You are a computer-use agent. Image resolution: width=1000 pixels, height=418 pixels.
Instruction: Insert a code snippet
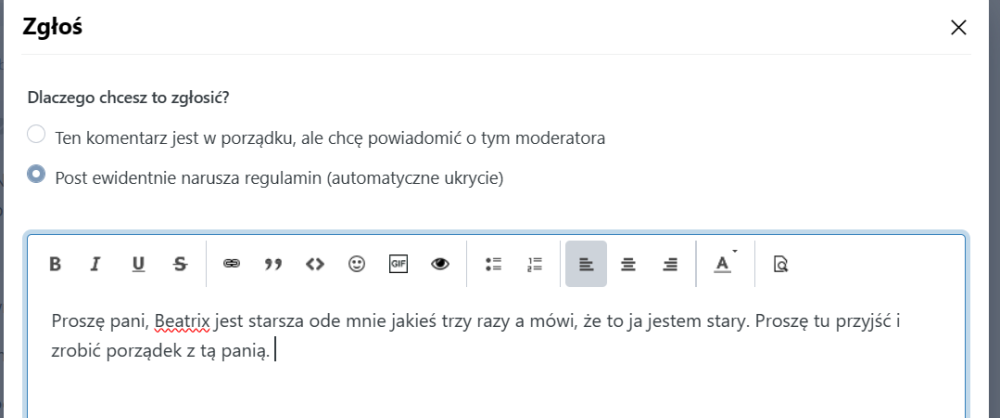(315, 264)
